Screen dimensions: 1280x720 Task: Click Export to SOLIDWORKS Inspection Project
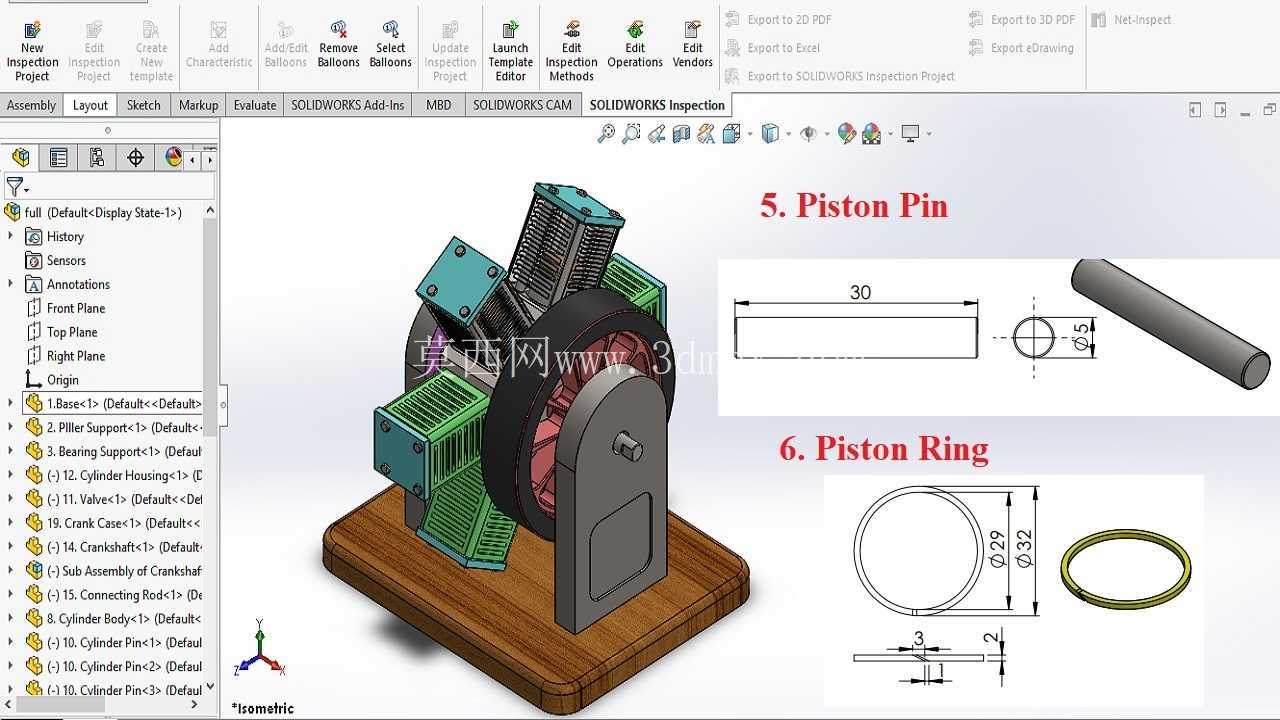(x=840, y=76)
